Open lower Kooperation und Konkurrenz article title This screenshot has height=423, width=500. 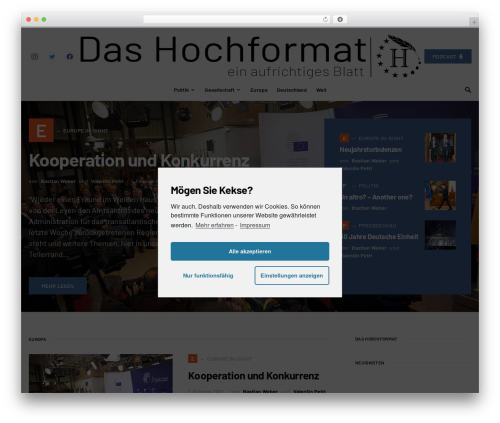[253, 376]
